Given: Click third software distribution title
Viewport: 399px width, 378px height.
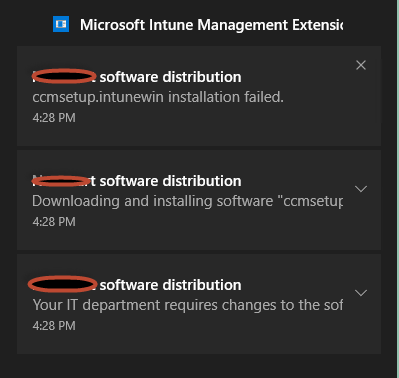Looking at the screenshot, I should pyautogui.click(x=170, y=285).
